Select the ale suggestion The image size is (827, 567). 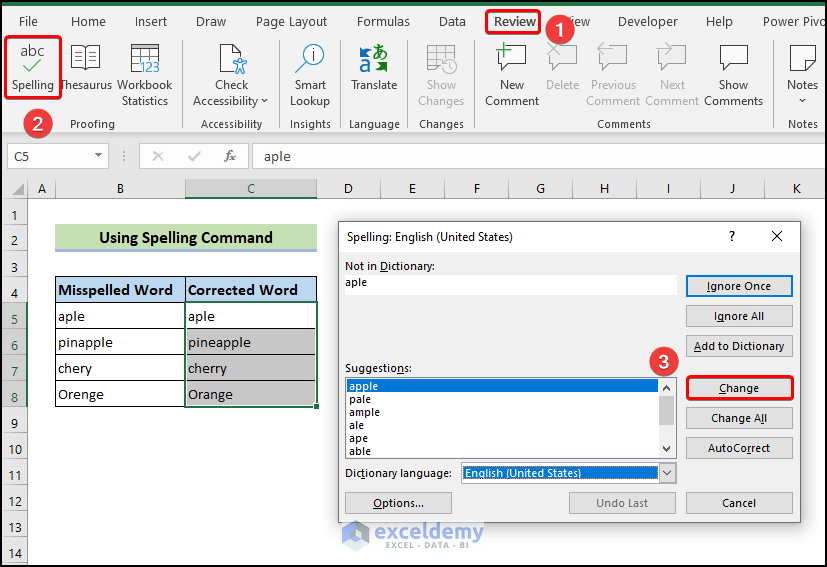pos(502,425)
